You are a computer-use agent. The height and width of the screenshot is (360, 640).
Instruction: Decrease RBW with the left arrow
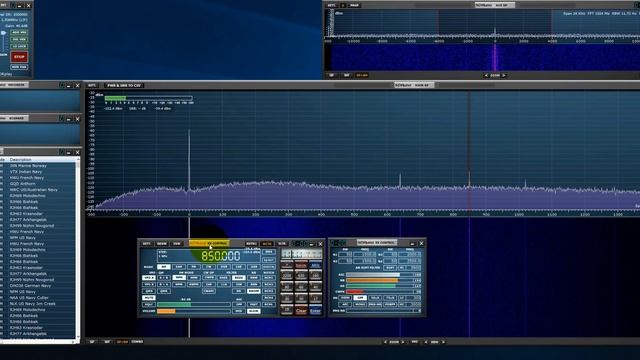tap(426, 342)
